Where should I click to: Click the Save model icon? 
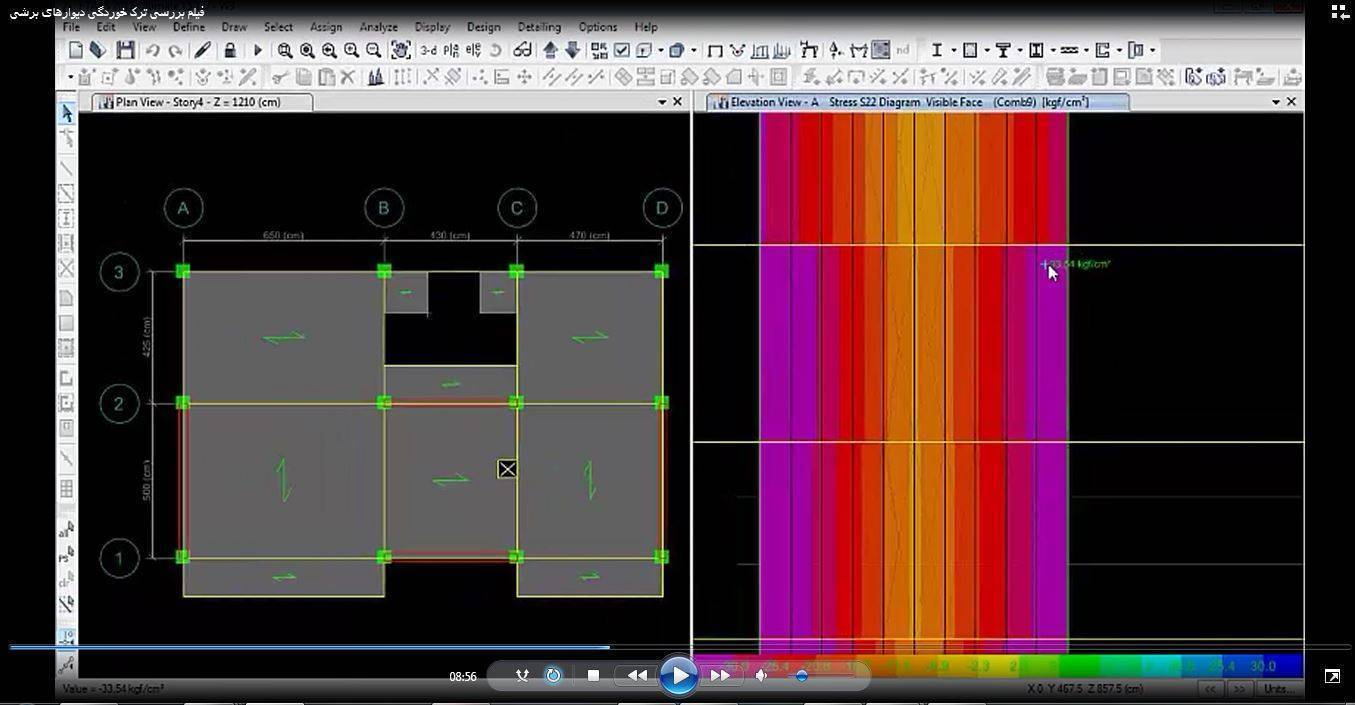point(125,50)
